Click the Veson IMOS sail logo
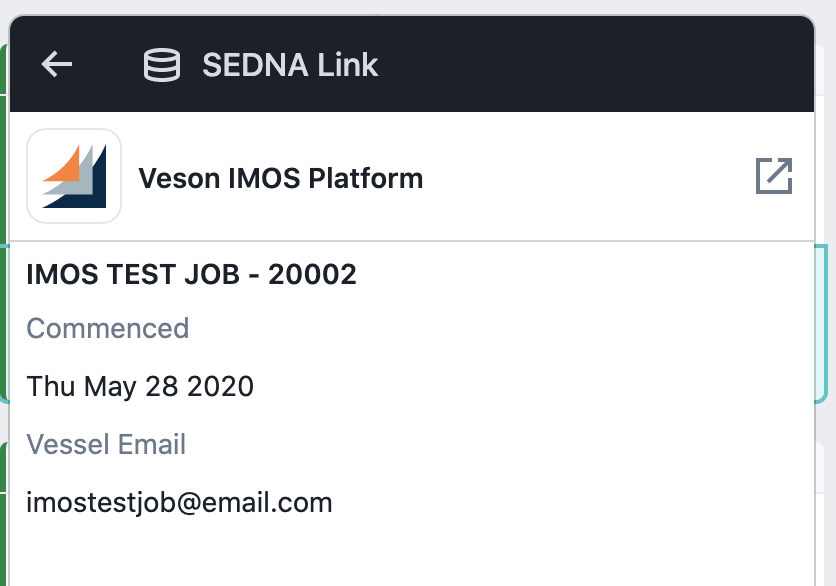The height and width of the screenshot is (586, 836). (74, 176)
